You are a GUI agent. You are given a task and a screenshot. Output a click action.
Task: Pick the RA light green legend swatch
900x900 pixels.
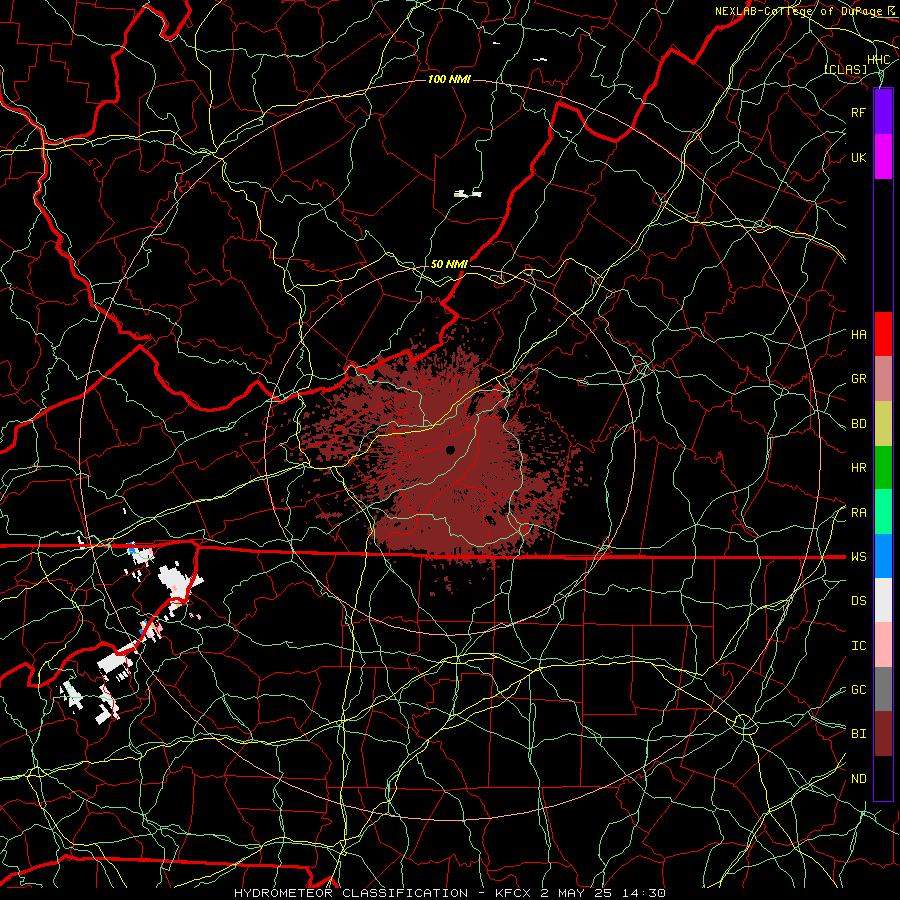[883, 512]
